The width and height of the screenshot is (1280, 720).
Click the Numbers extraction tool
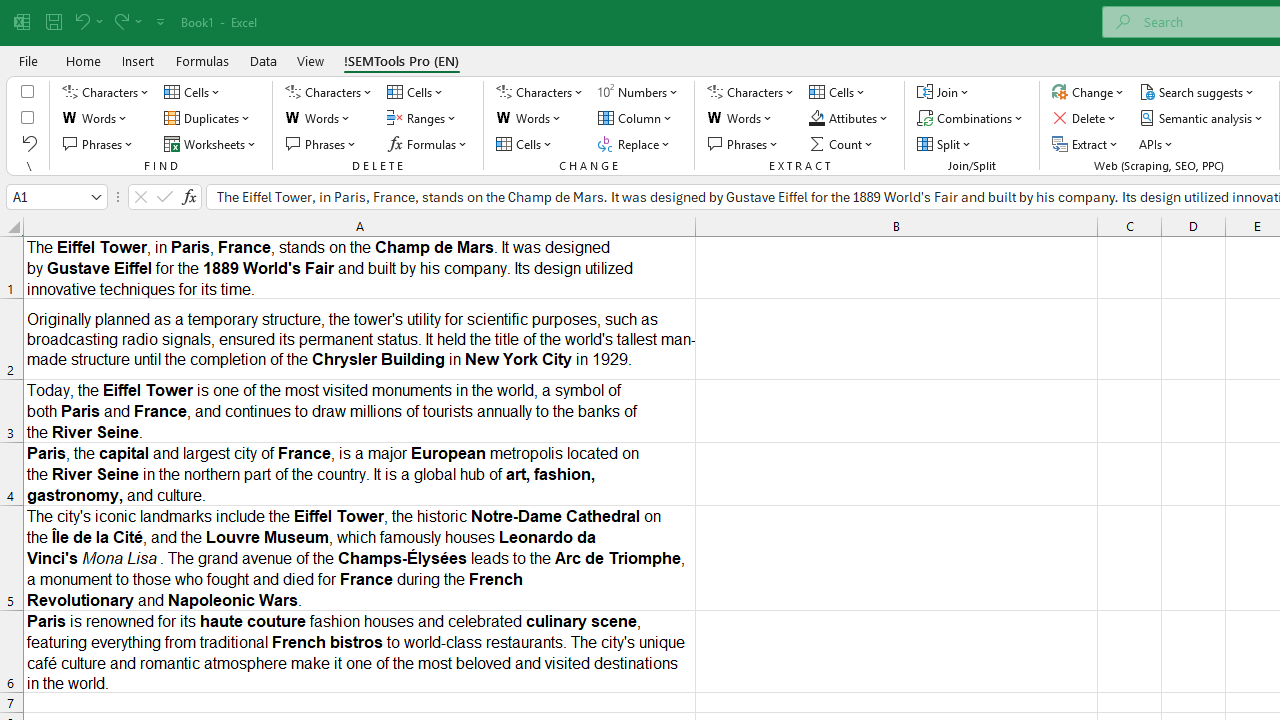[638, 92]
